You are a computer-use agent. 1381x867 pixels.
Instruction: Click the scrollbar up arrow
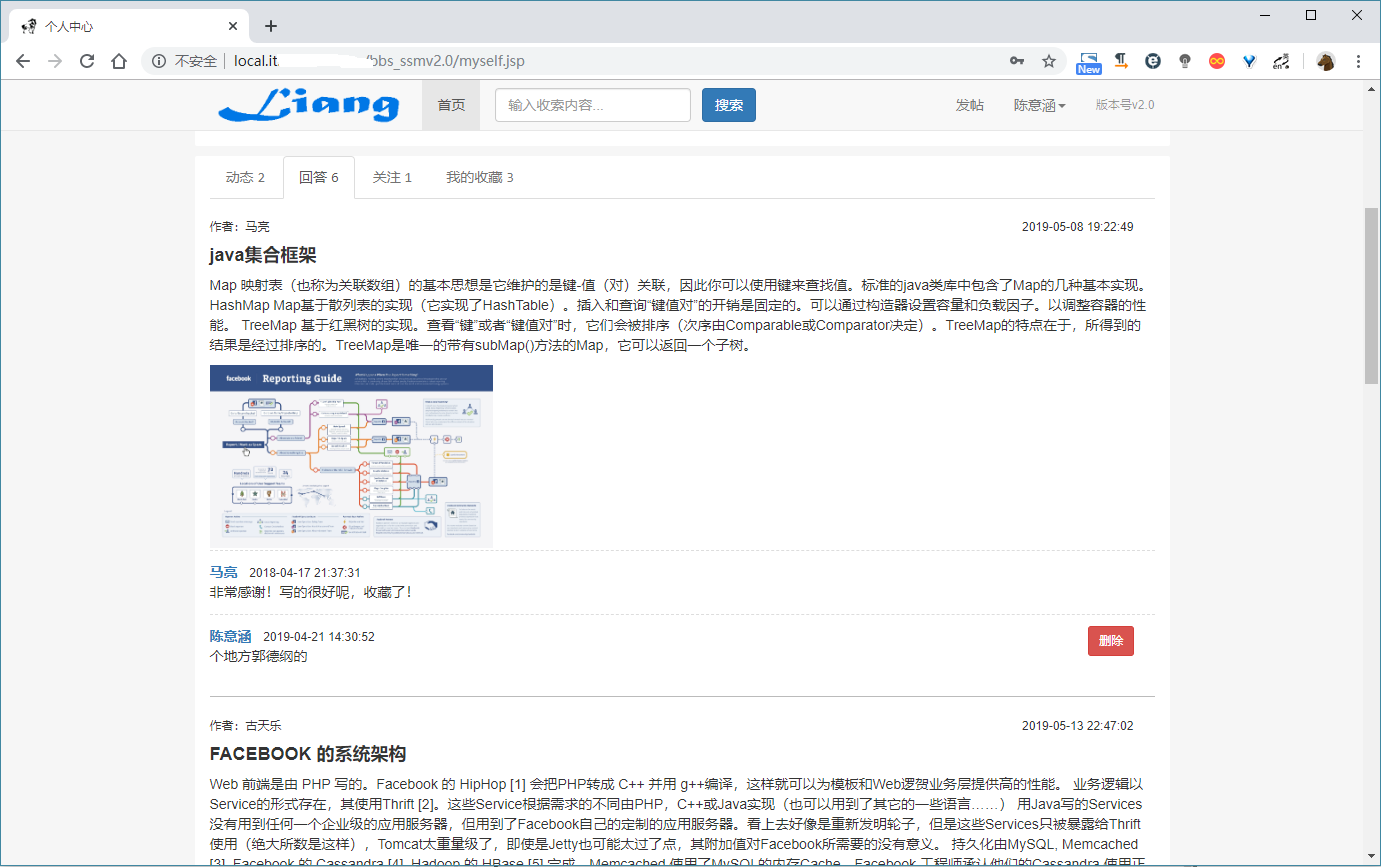point(1371,88)
